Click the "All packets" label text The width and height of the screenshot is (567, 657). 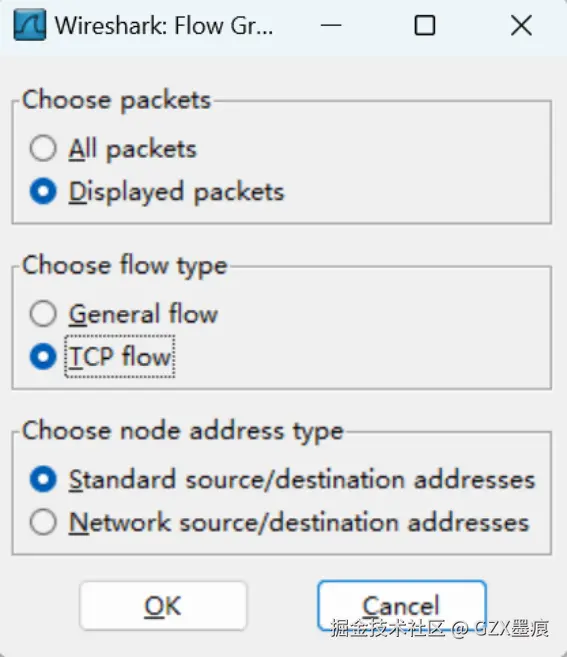click(x=133, y=149)
